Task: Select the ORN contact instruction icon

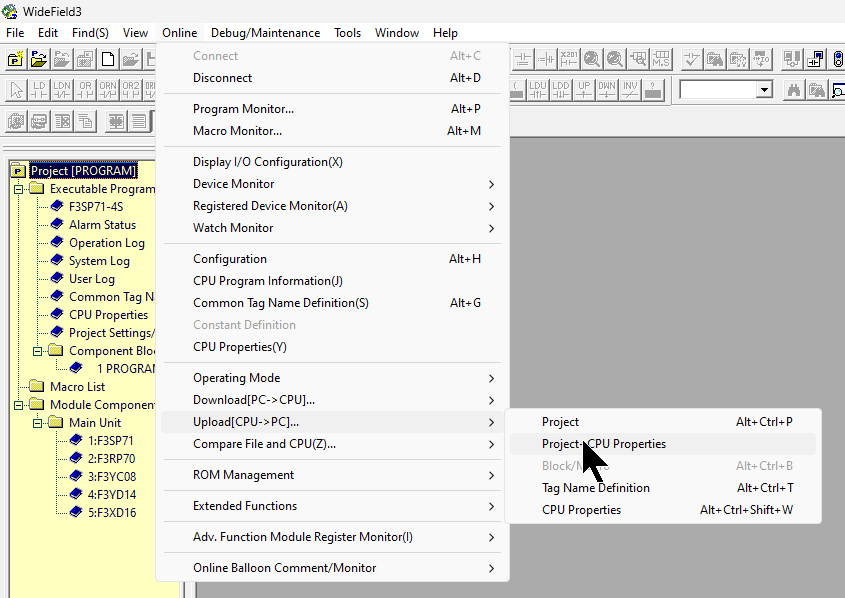Action: point(108,90)
